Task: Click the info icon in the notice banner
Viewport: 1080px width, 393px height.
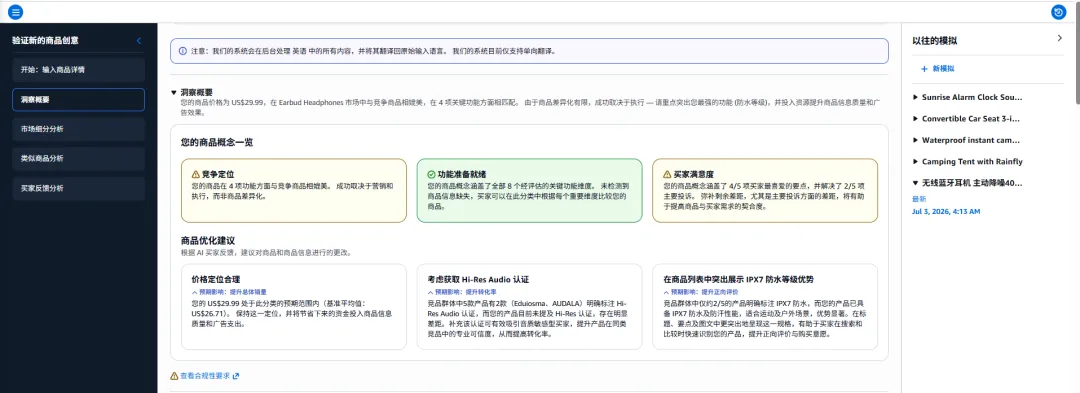Action: pos(183,51)
